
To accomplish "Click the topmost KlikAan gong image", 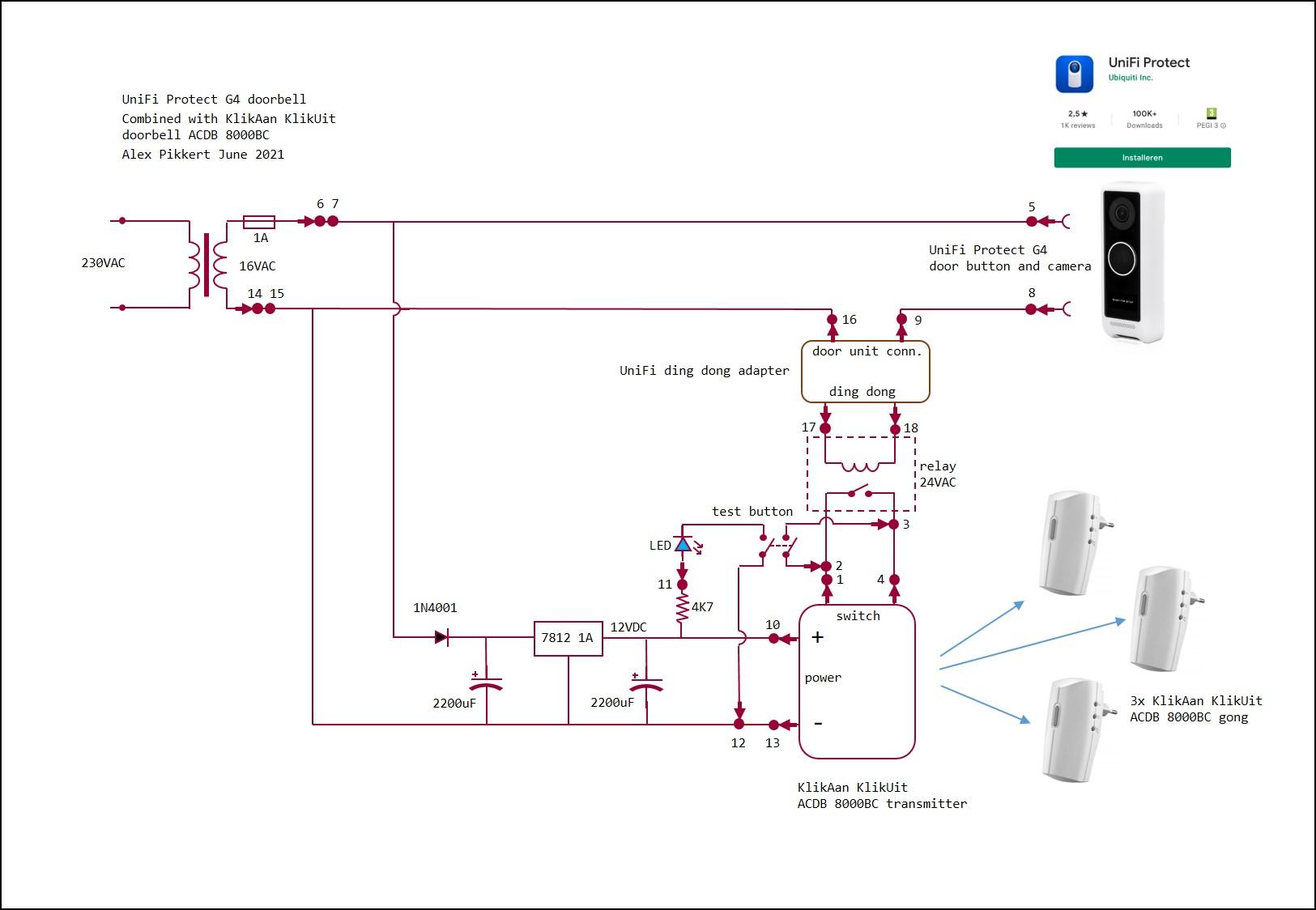I will pyautogui.click(x=1073, y=541).
